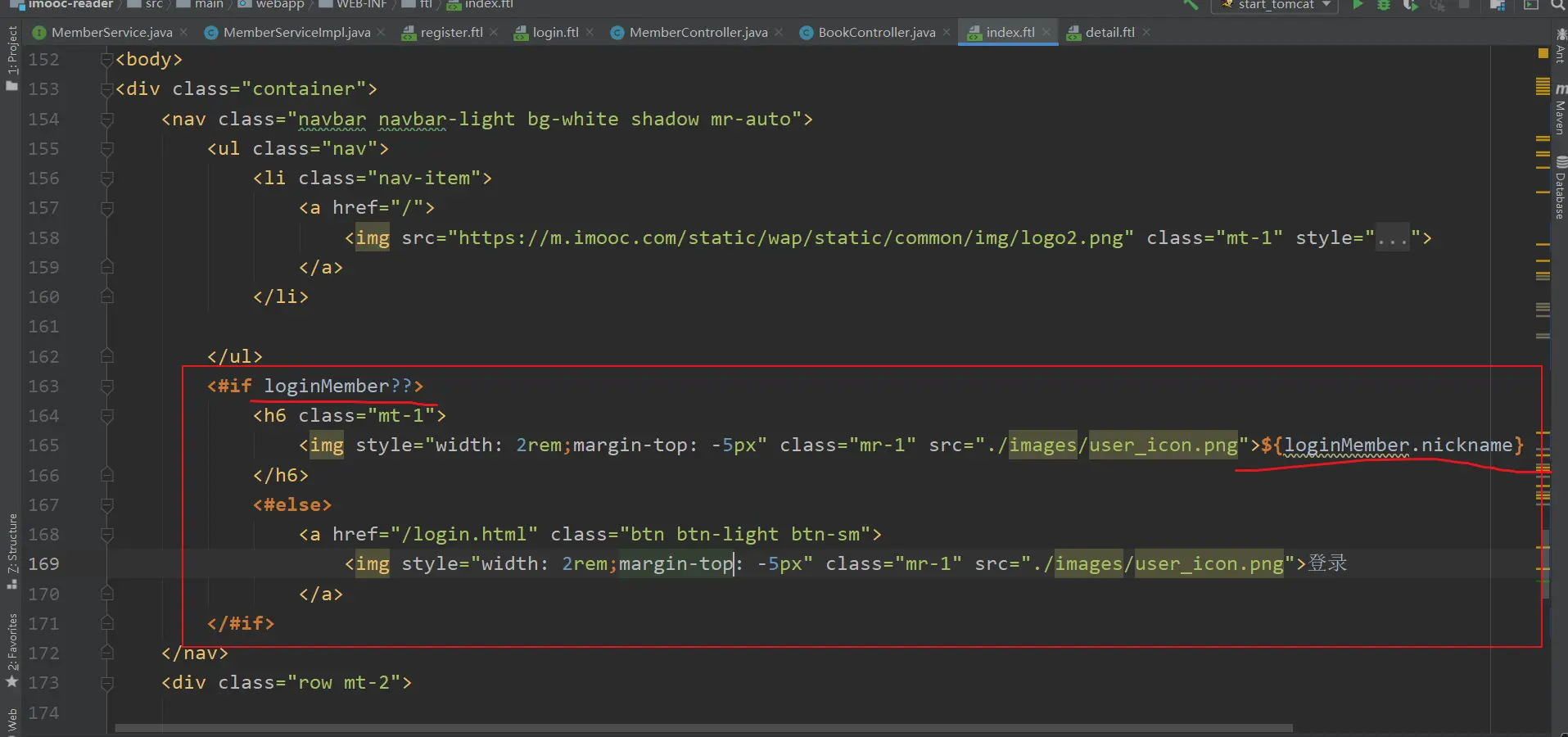The height and width of the screenshot is (737, 1568).
Task: Close the login.ftl editor tab
Action: (590, 33)
